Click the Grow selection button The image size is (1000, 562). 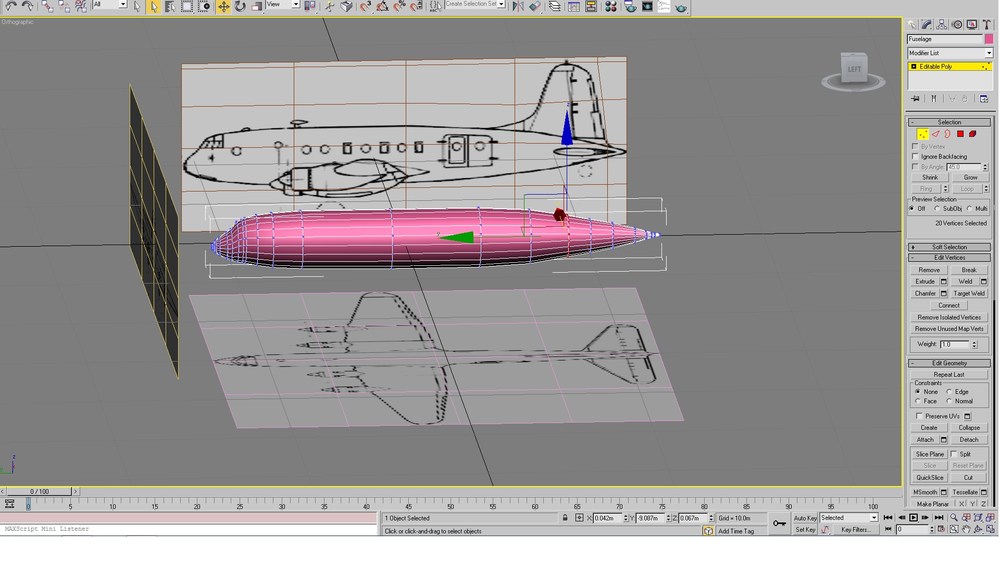970,177
